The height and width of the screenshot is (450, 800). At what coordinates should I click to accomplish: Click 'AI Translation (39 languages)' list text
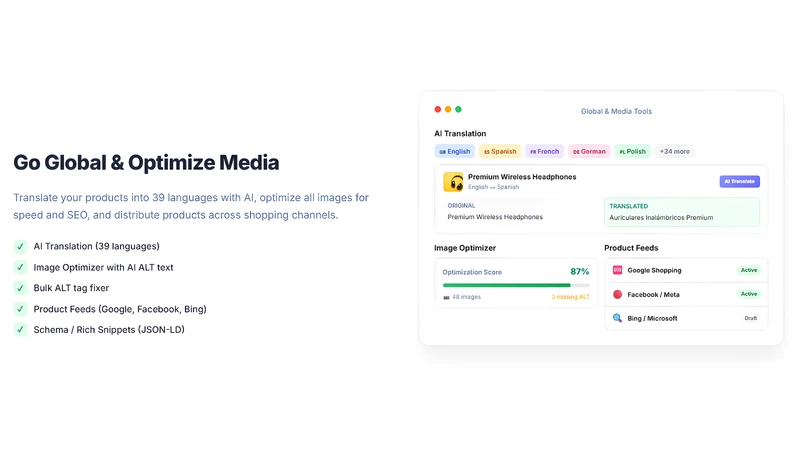[x=96, y=246]
